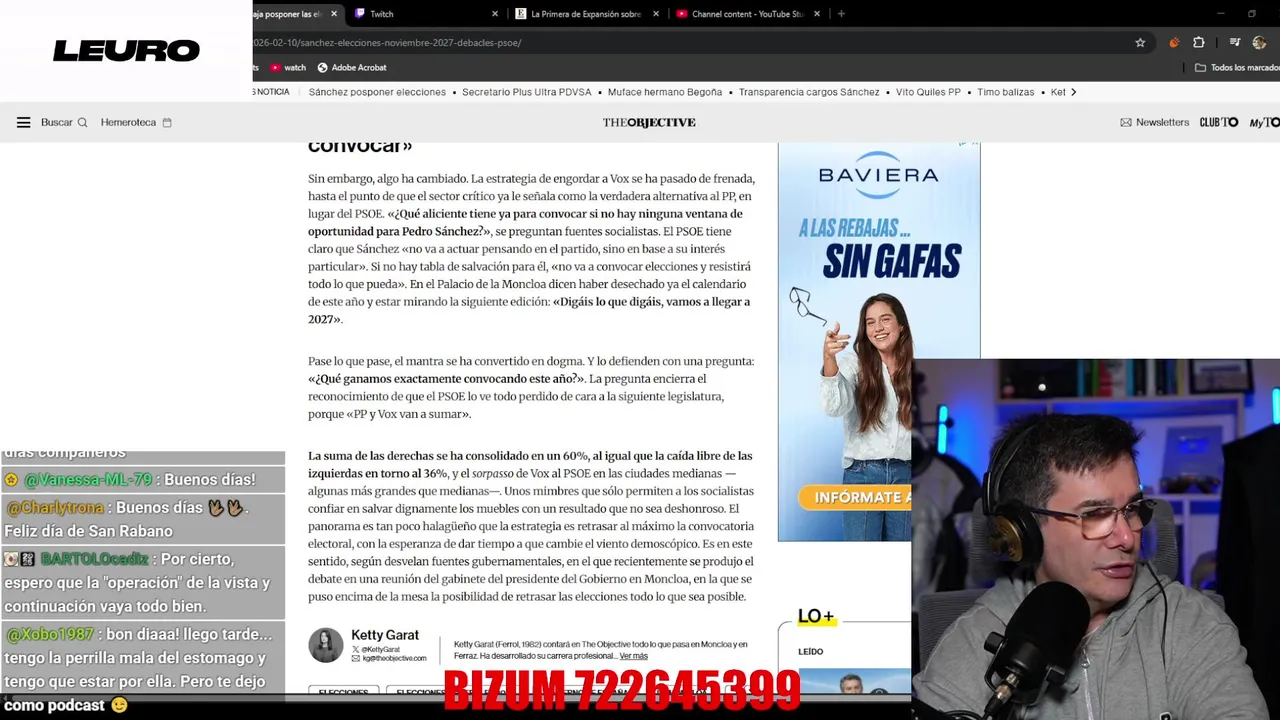1280x720 pixels.
Task: Close the YouTube Studio channel content tab
Action: coord(817,14)
